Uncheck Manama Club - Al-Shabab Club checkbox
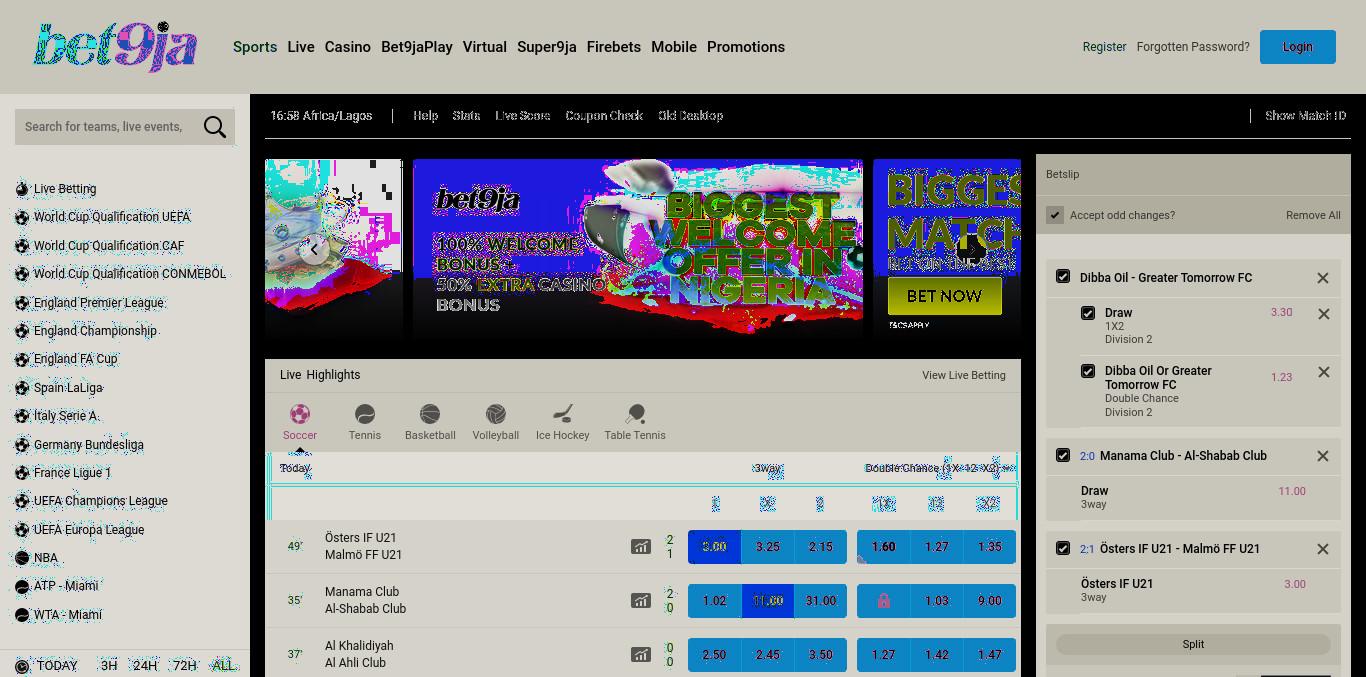Image resolution: width=1366 pixels, height=677 pixels. click(1063, 455)
